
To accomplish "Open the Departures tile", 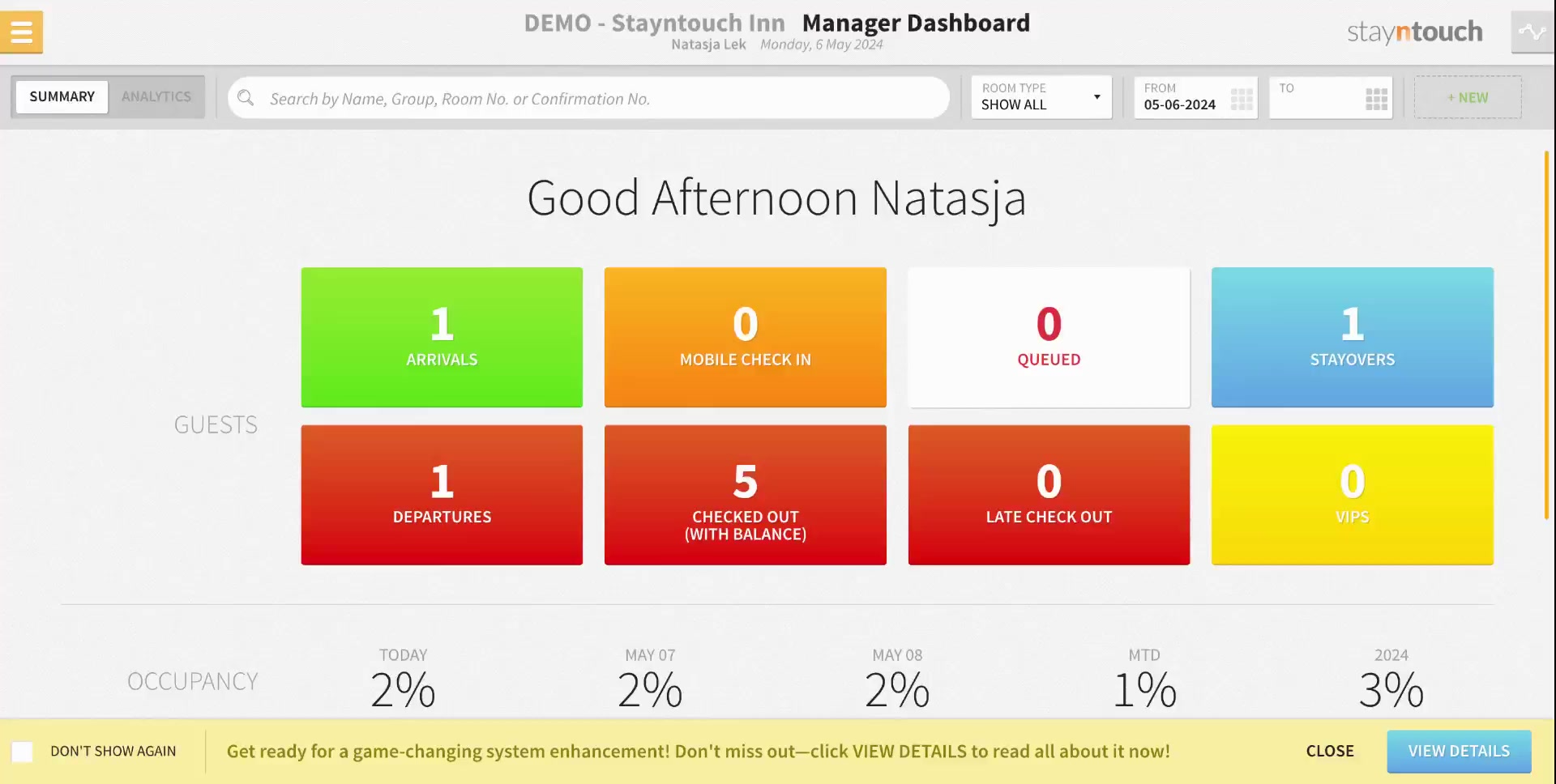I will click(x=442, y=495).
